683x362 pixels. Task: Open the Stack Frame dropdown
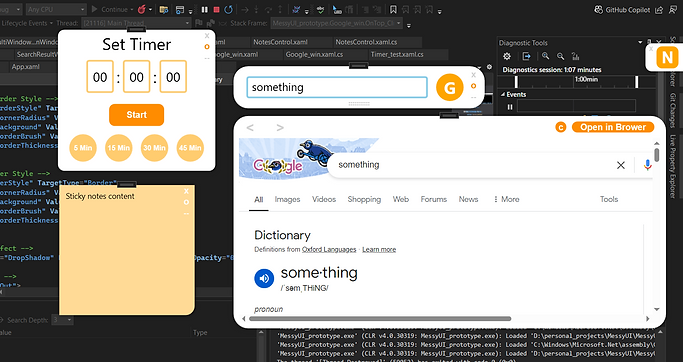(x=337, y=23)
